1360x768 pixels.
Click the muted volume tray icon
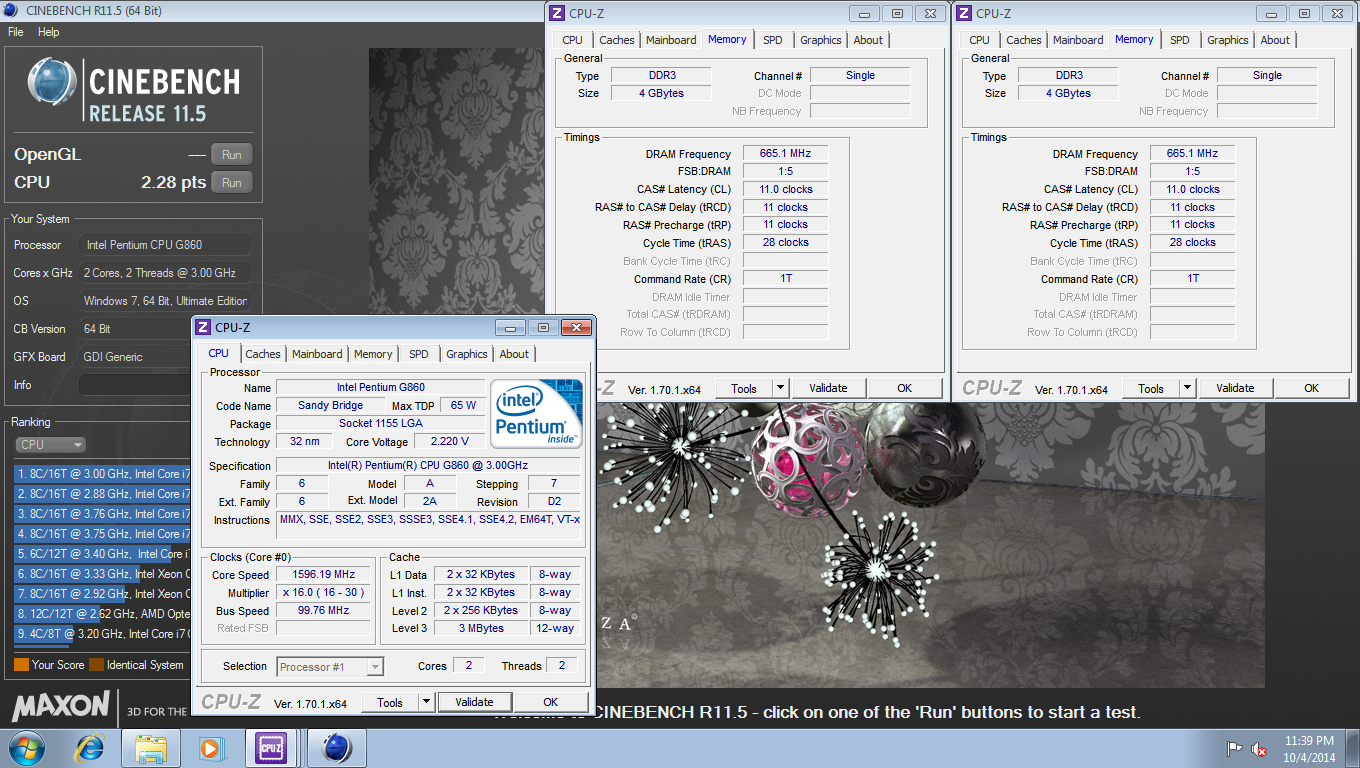coord(1260,748)
